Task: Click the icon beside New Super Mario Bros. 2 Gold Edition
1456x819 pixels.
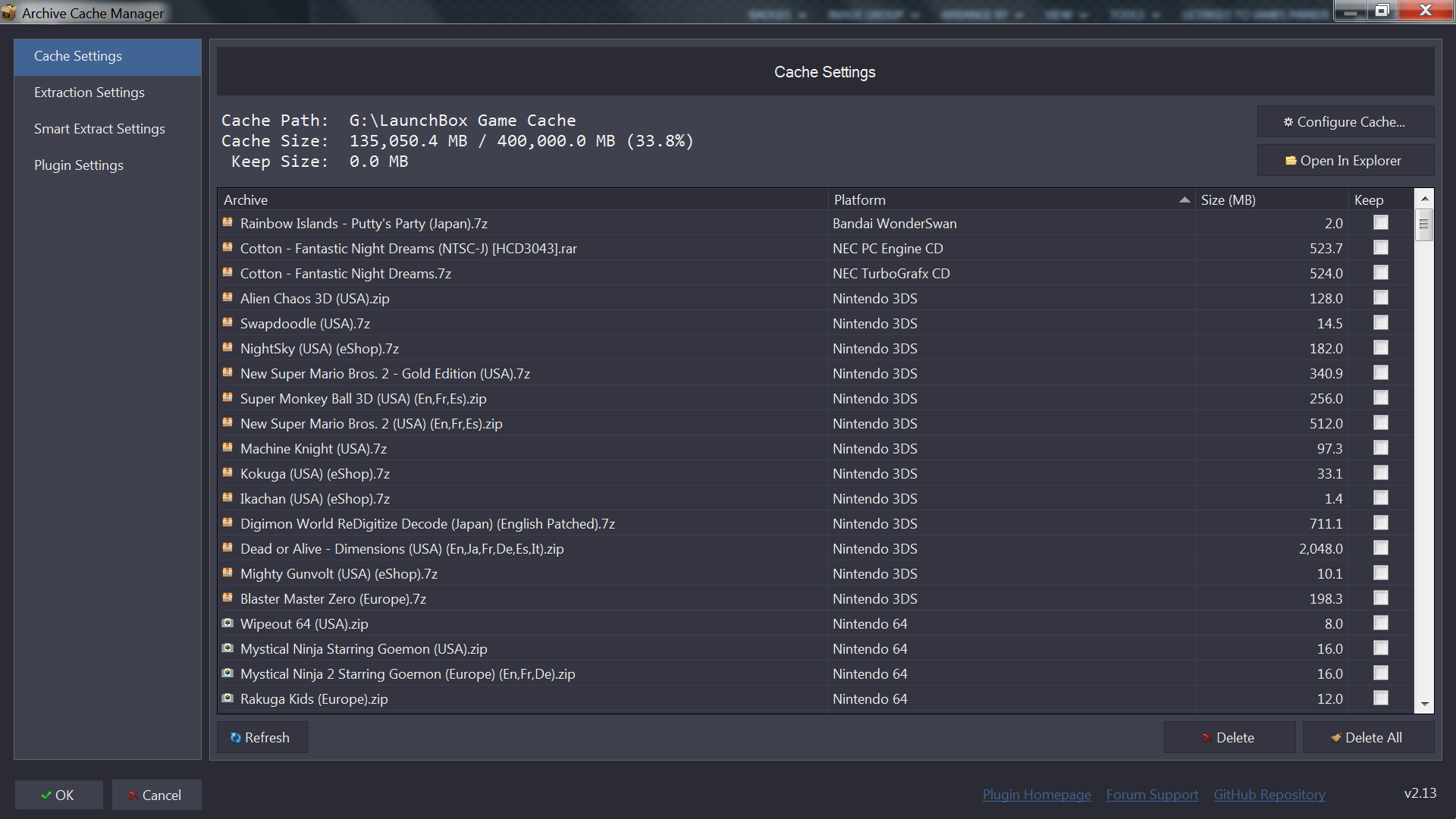Action: (227, 372)
